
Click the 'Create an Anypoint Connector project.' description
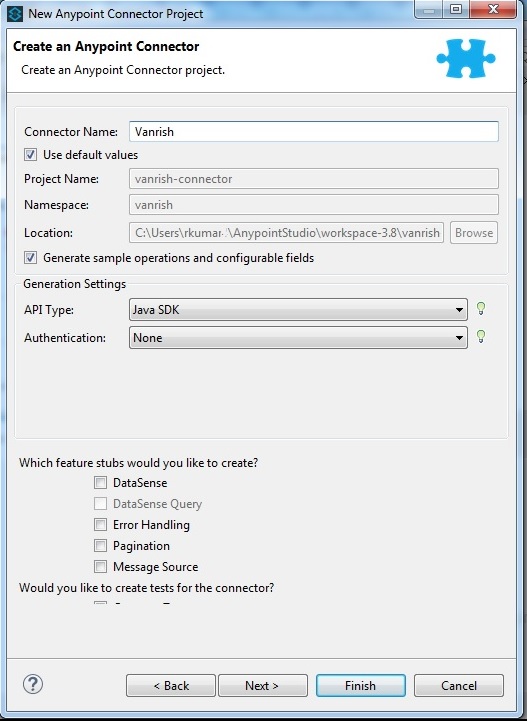point(123,70)
